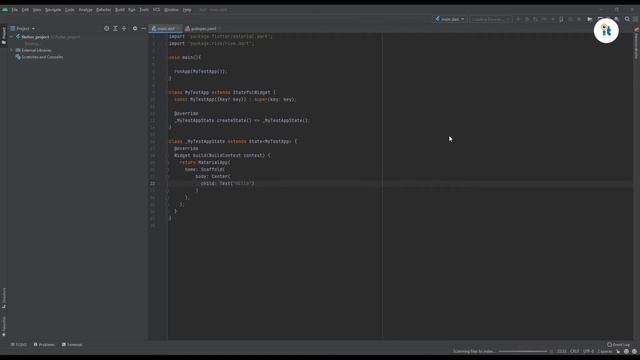640x360 pixels.
Task: Open the Refactor menu
Action: (x=104, y=9)
